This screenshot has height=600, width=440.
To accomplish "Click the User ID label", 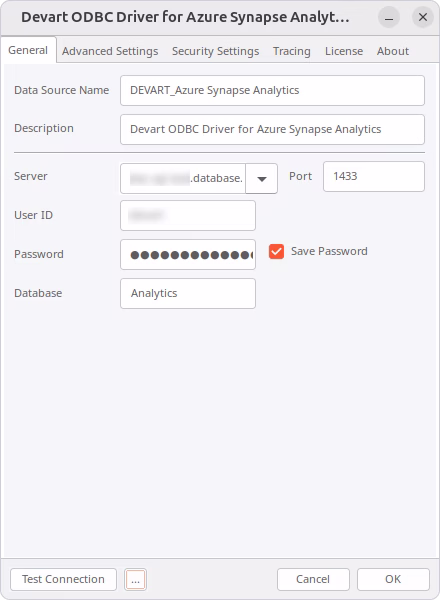I will [x=33, y=215].
